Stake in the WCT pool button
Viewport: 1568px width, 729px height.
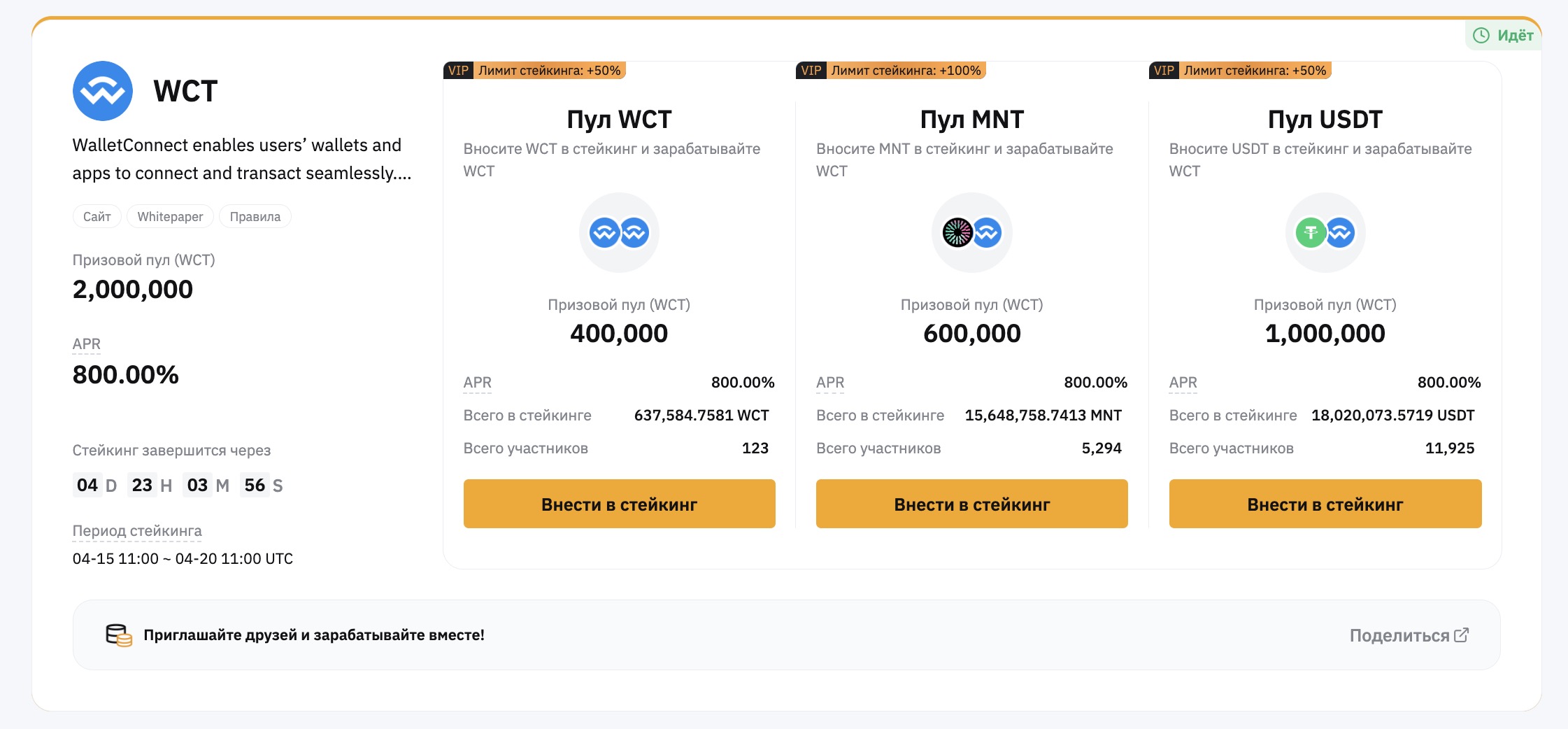click(x=619, y=504)
